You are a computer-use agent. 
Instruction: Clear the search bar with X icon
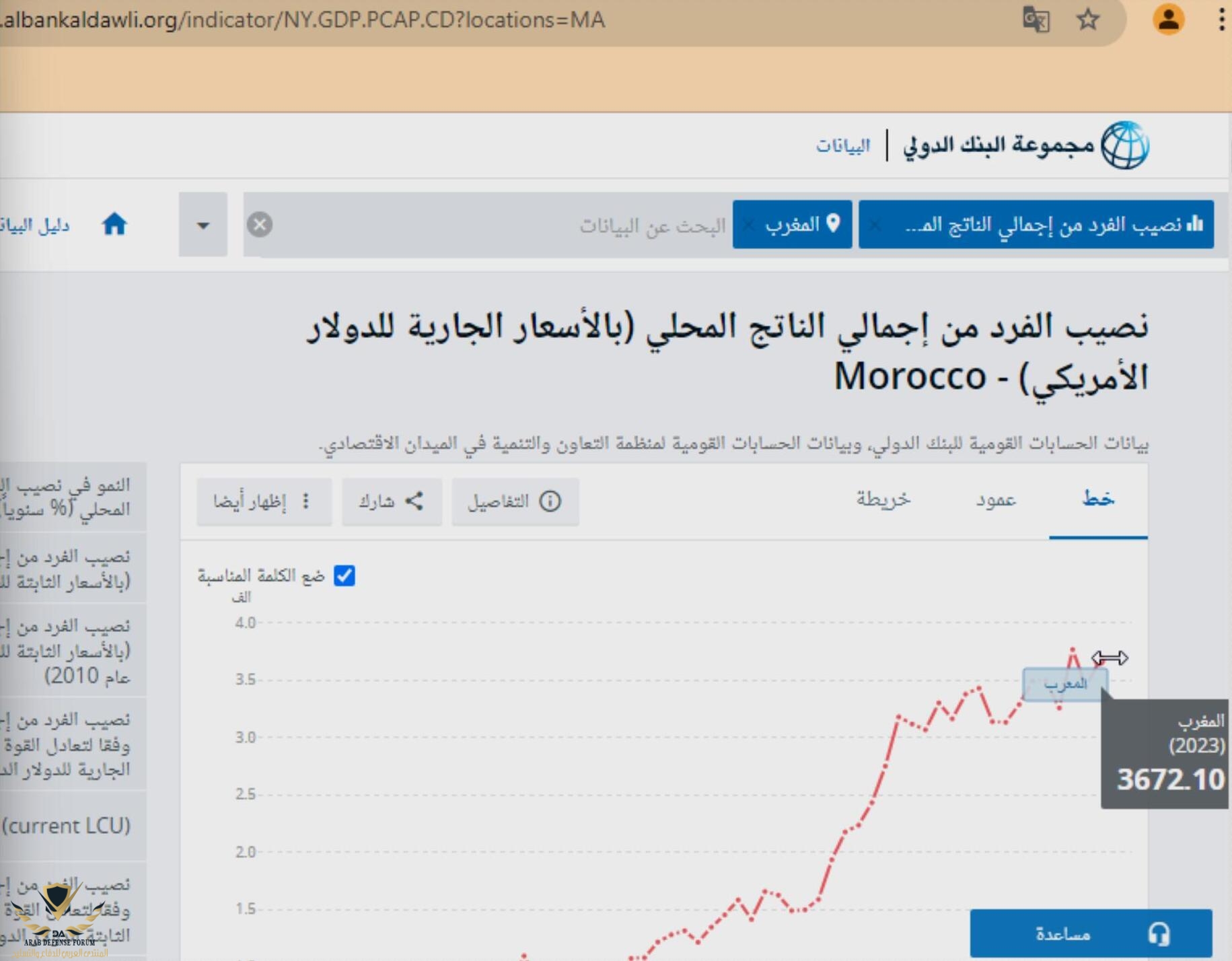point(260,224)
